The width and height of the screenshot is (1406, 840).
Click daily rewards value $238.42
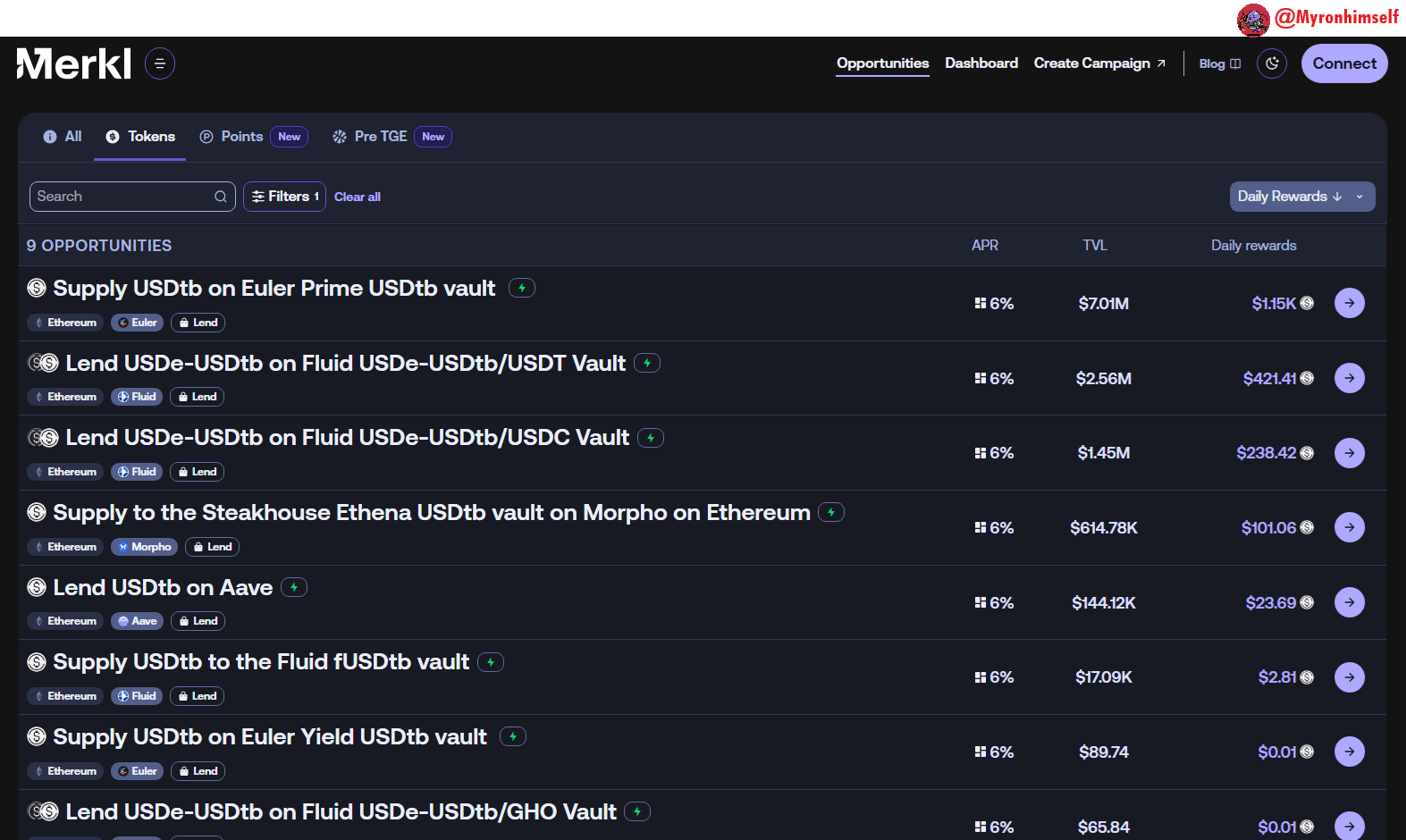(x=1267, y=453)
